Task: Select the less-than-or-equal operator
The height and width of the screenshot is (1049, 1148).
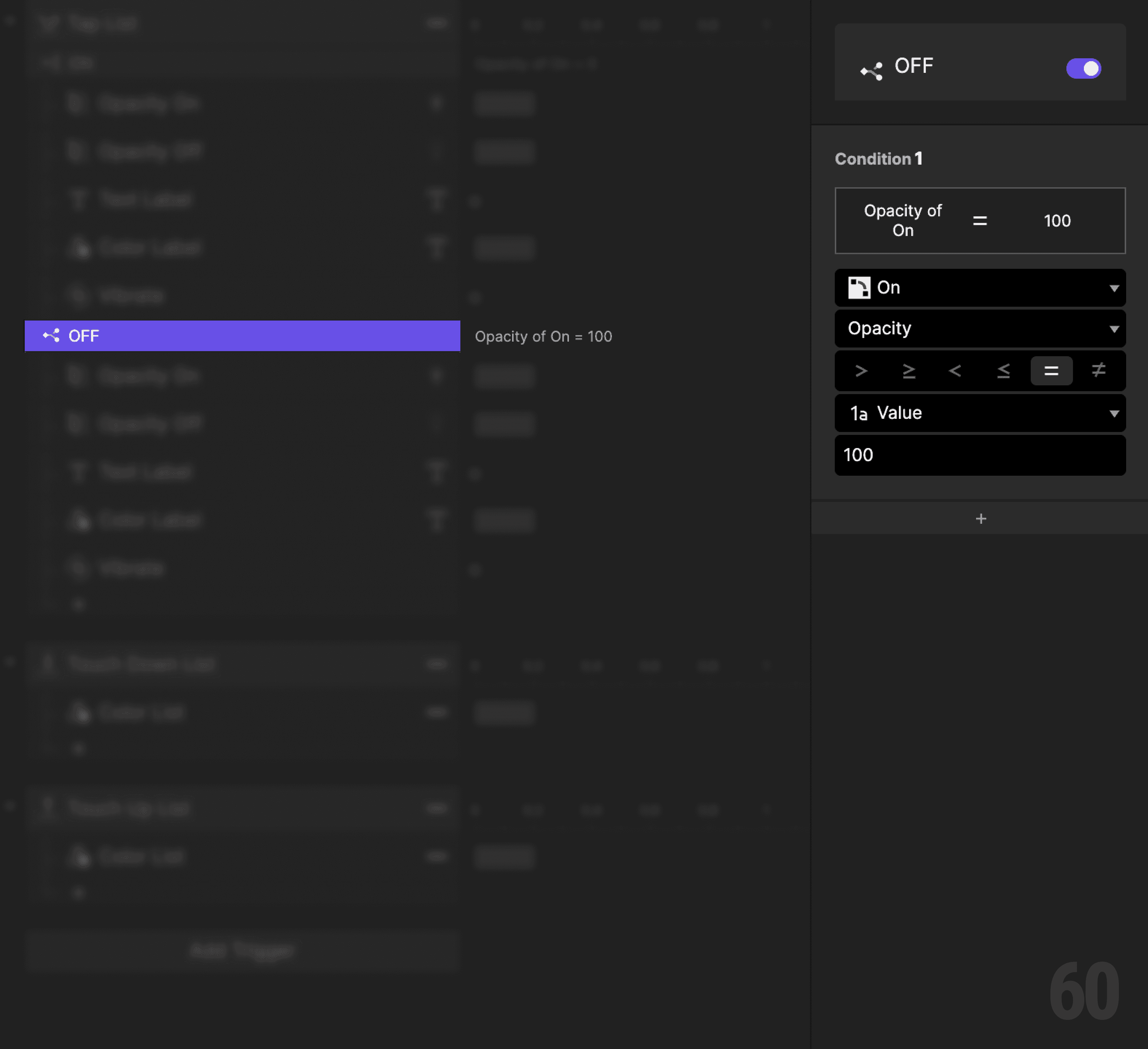Action: pos(1003,371)
